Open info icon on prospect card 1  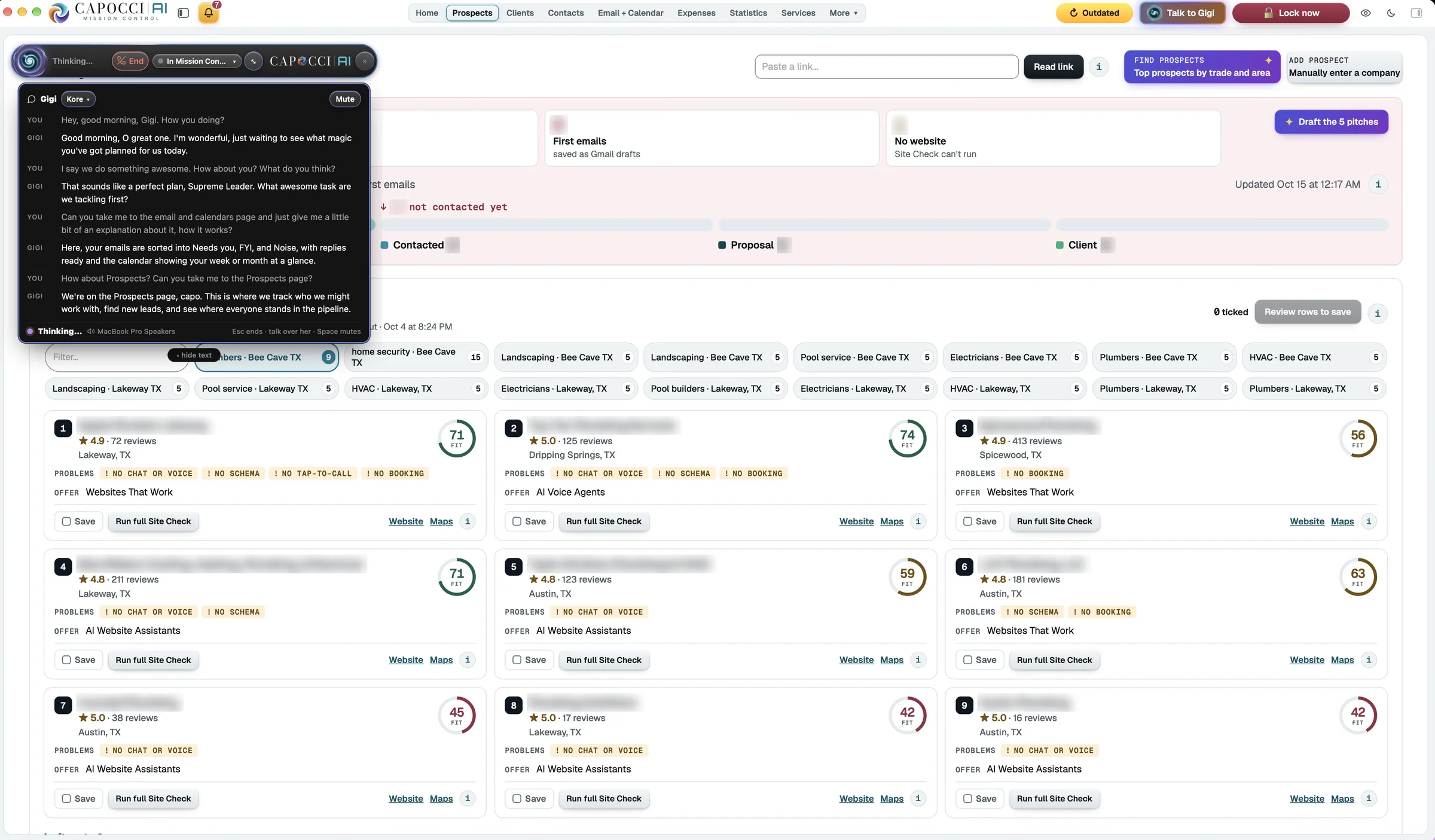coord(468,521)
